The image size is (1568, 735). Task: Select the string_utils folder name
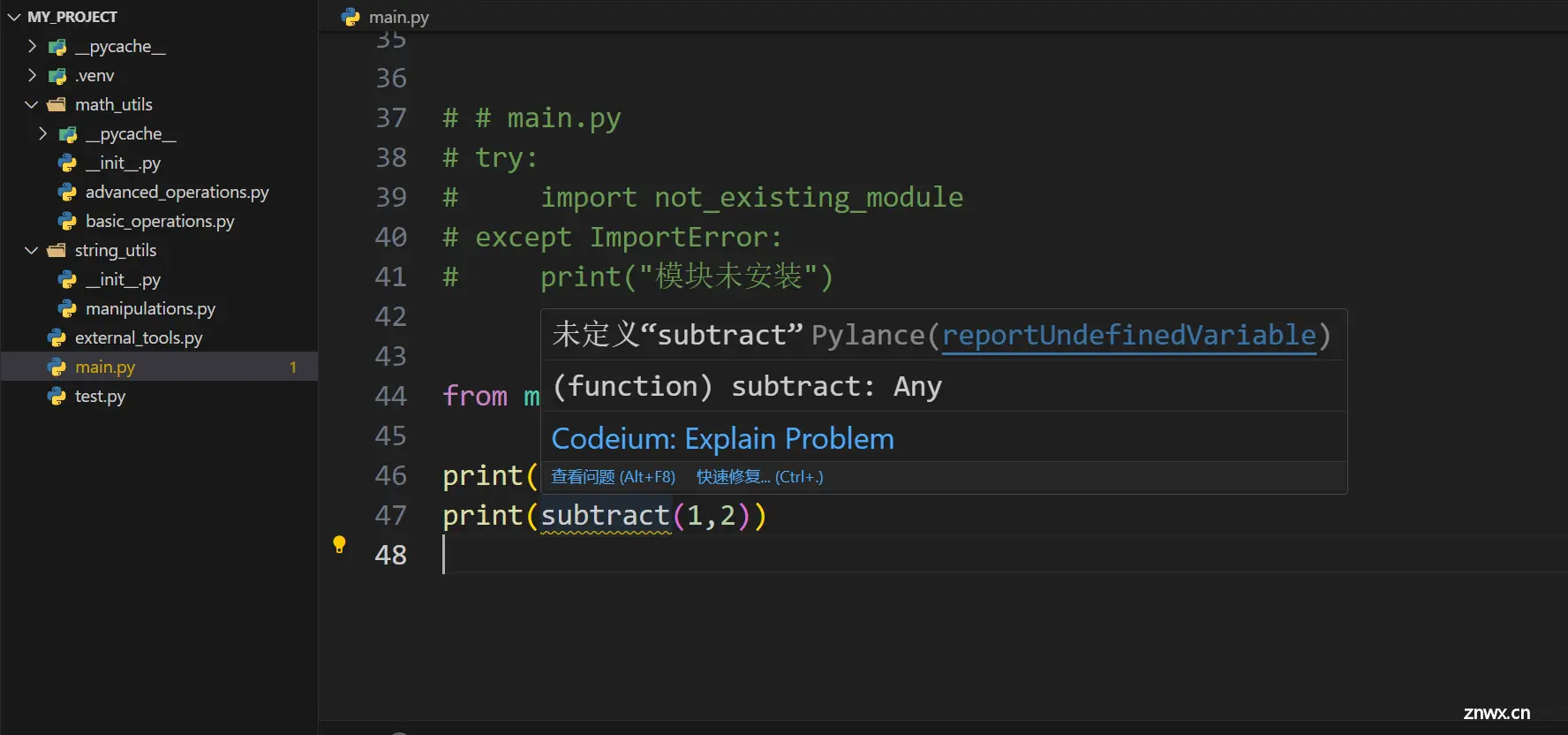coord(116,250)
